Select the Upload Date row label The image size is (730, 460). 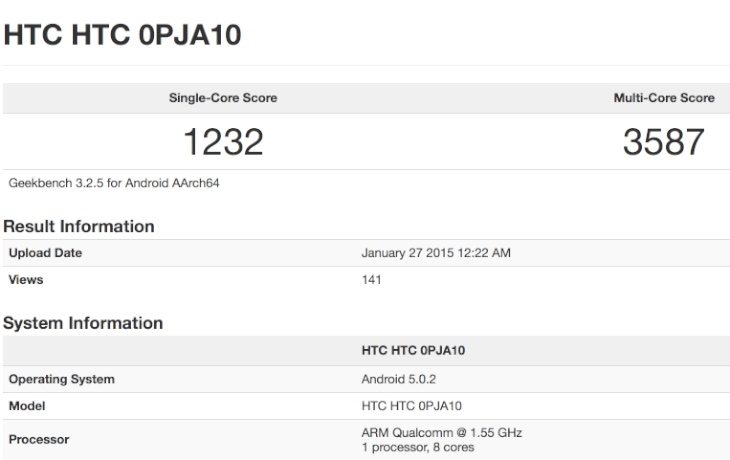point(45,253)
